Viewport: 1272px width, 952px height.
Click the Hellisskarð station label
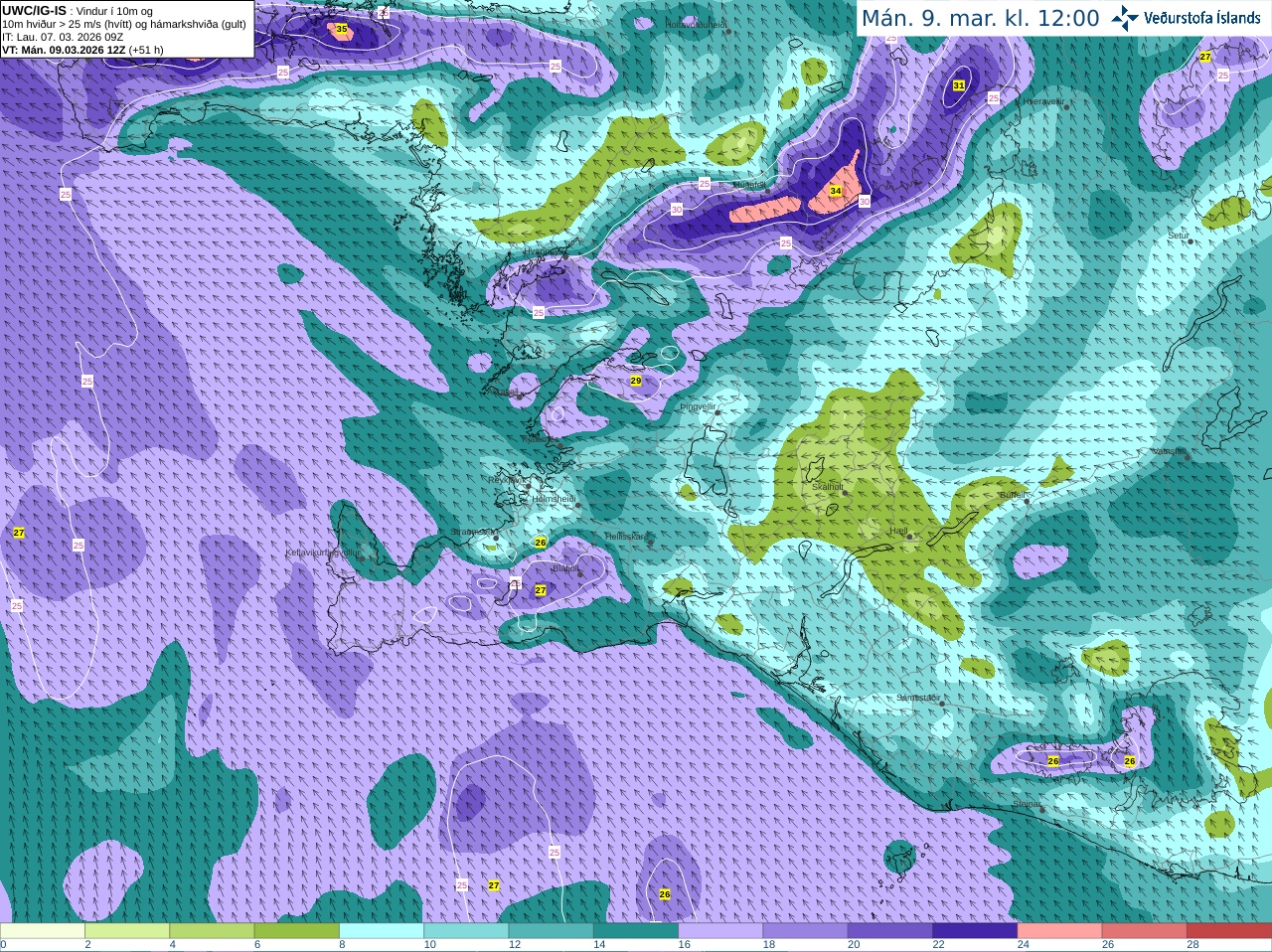pos(626,537)
